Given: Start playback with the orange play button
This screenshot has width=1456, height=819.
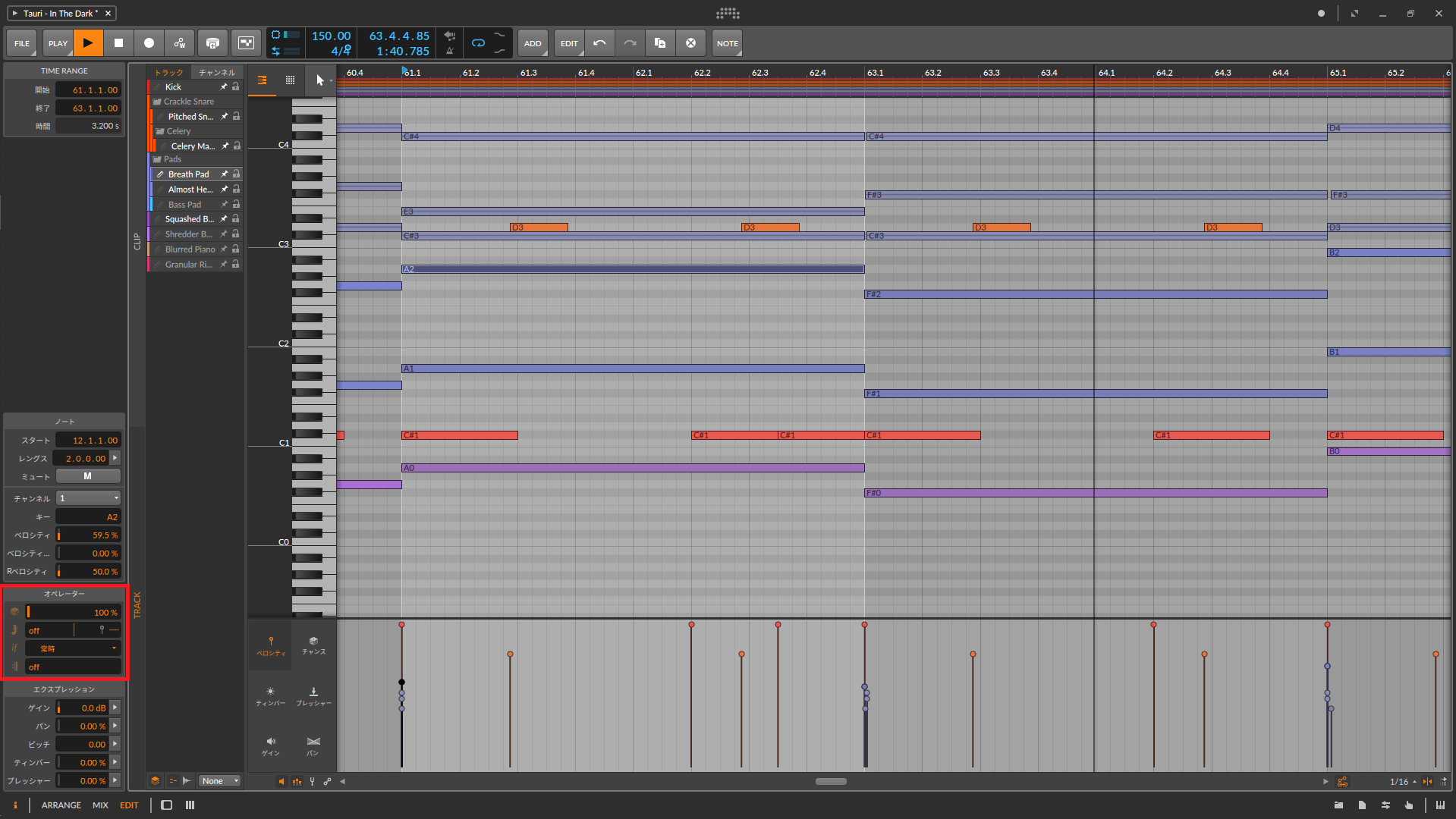Looking at the screenshot, I should (88, 43).
